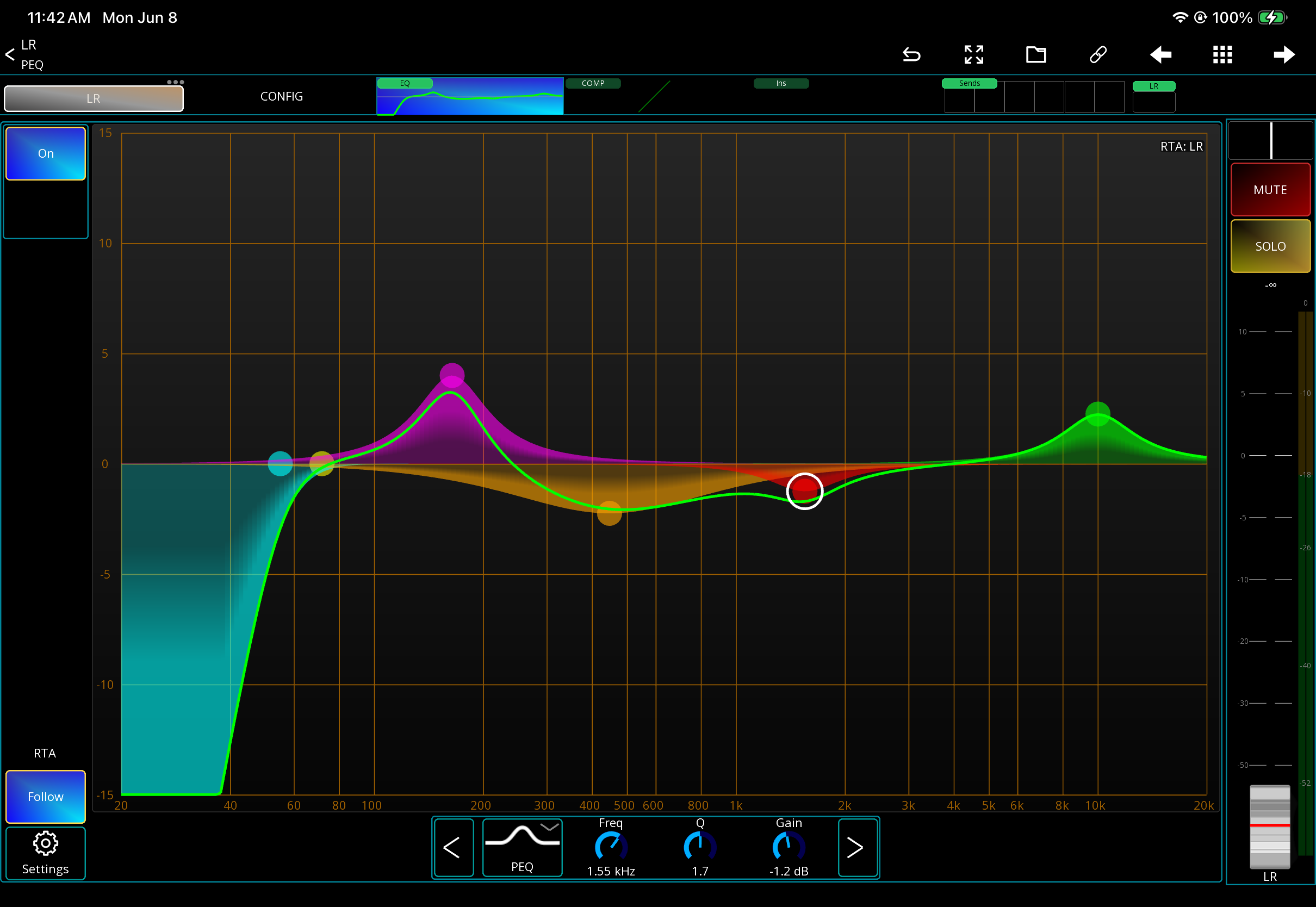Solo the LR channel
The width and height of the screenshot is (1316, 907).
point(1270,246)
